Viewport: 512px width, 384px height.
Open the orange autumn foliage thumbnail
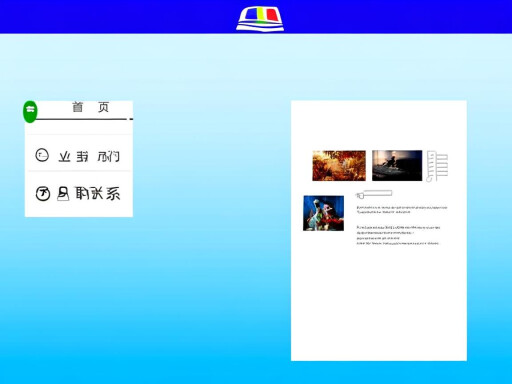(339, 166)
